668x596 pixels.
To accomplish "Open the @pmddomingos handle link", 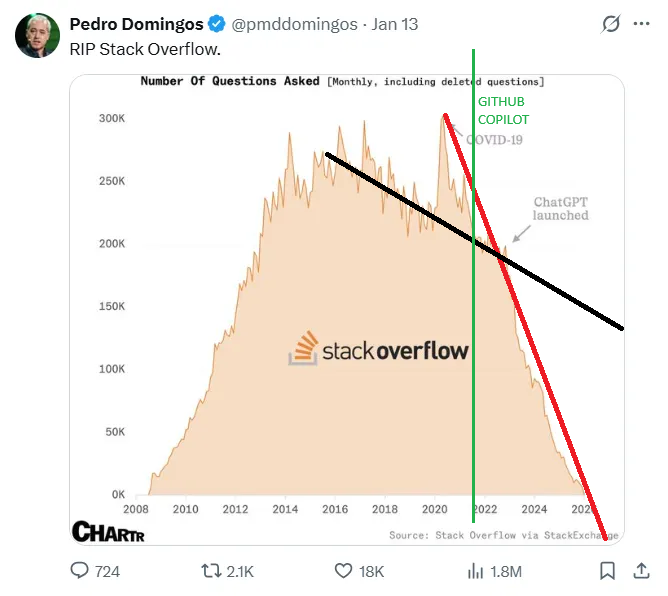I will (x=294, y=25).
